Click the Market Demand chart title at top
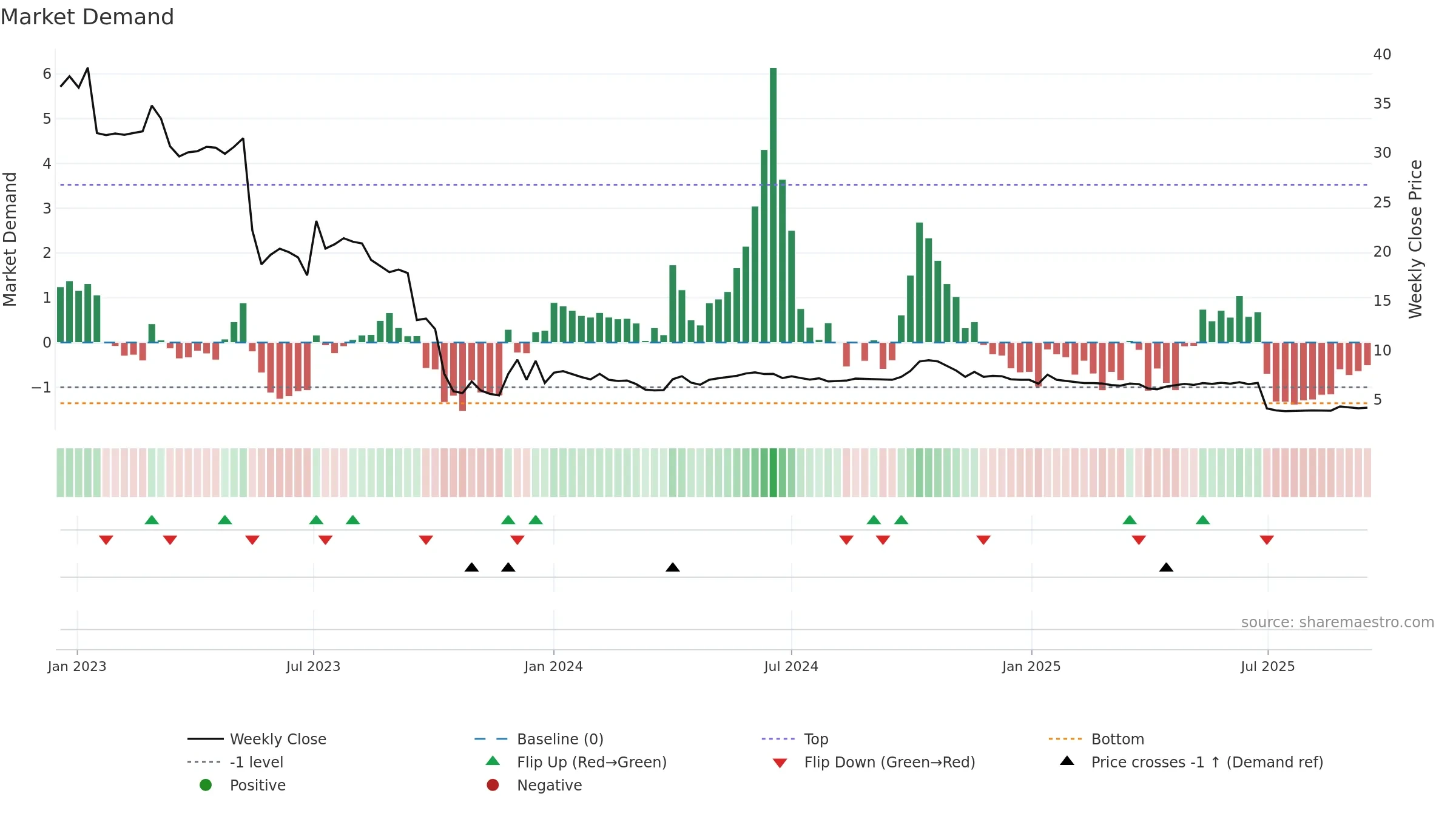 point(87,17)
